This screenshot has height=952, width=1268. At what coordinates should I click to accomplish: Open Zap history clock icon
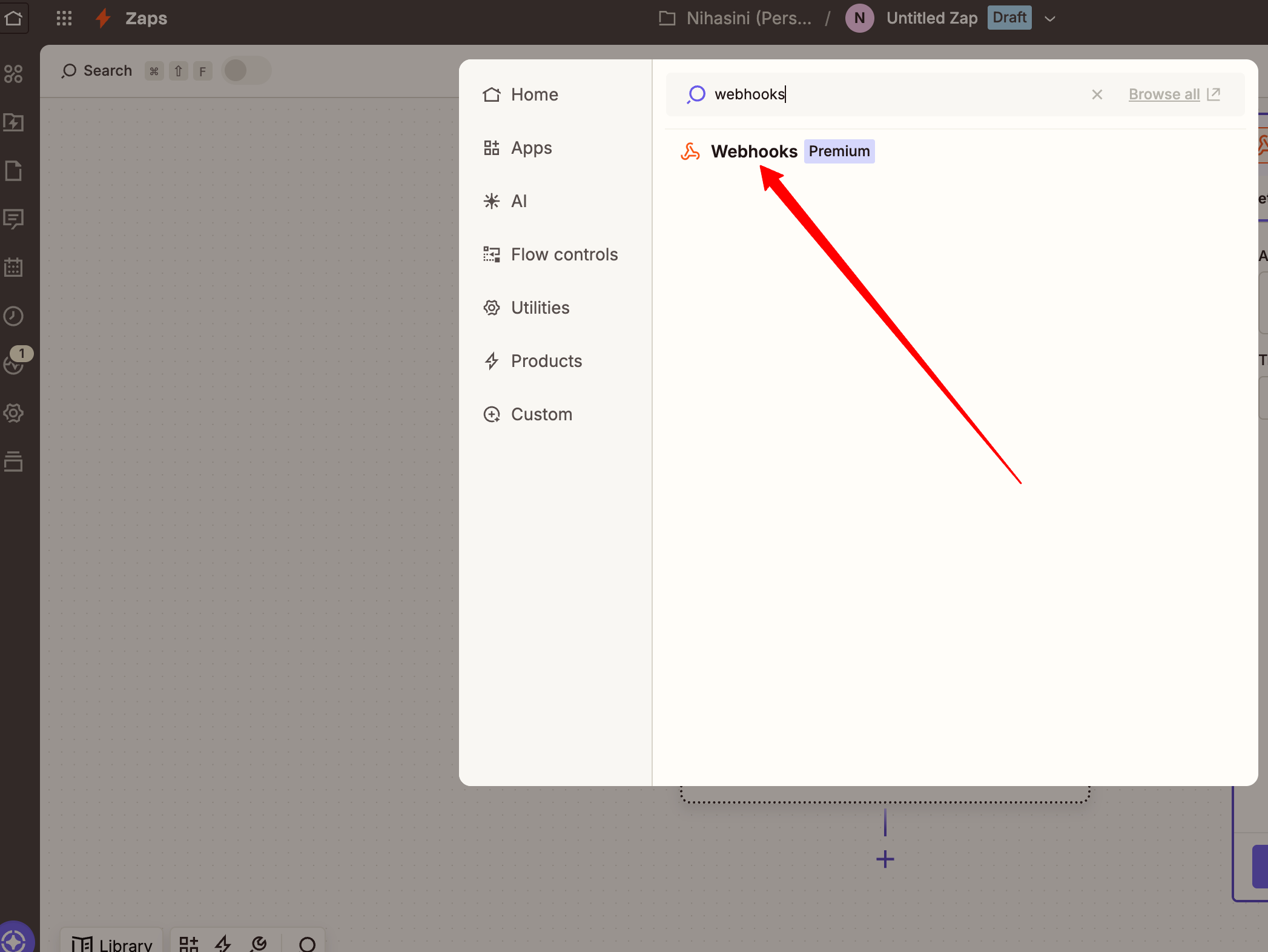pyautogui.click(x=13, y=316)
